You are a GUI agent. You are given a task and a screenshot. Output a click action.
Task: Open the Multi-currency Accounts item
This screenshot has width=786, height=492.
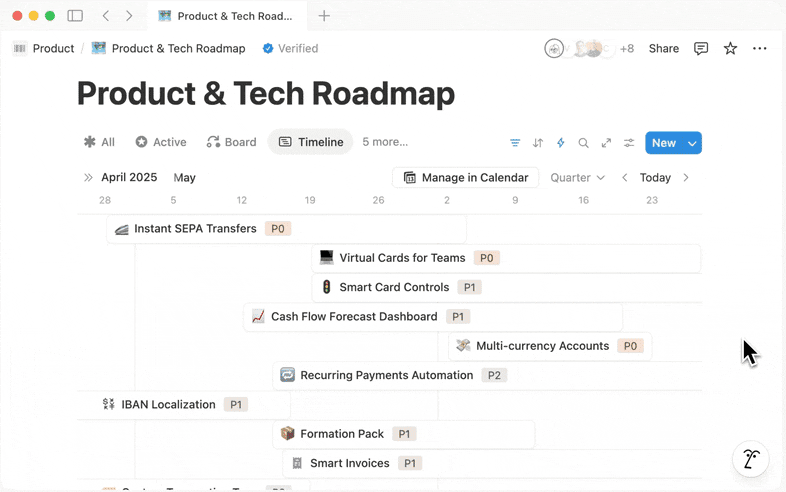point(550,346)
